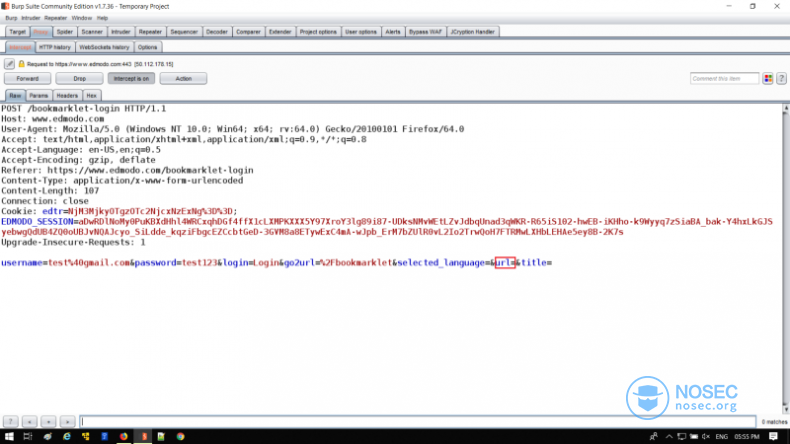The height and width of the screenshot is (444, 790).
Task: Switch to Burp Suite taskbar icon
Action: pyautogui.click(x=144, y=436)
